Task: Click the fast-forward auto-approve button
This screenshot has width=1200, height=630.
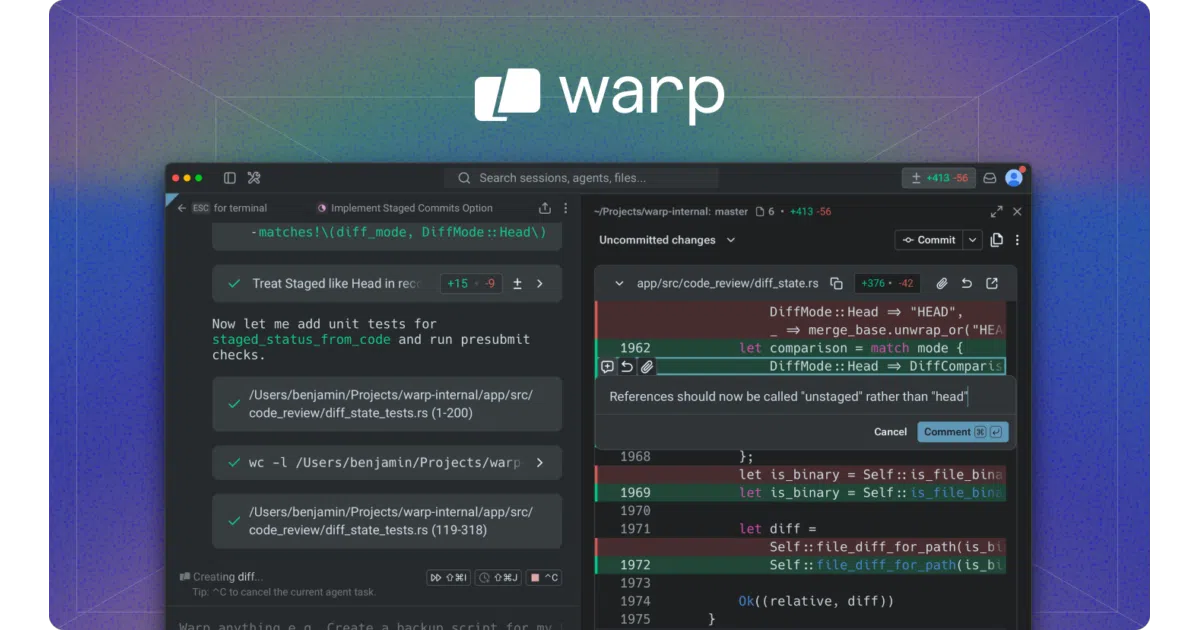Action: (447, 577)
